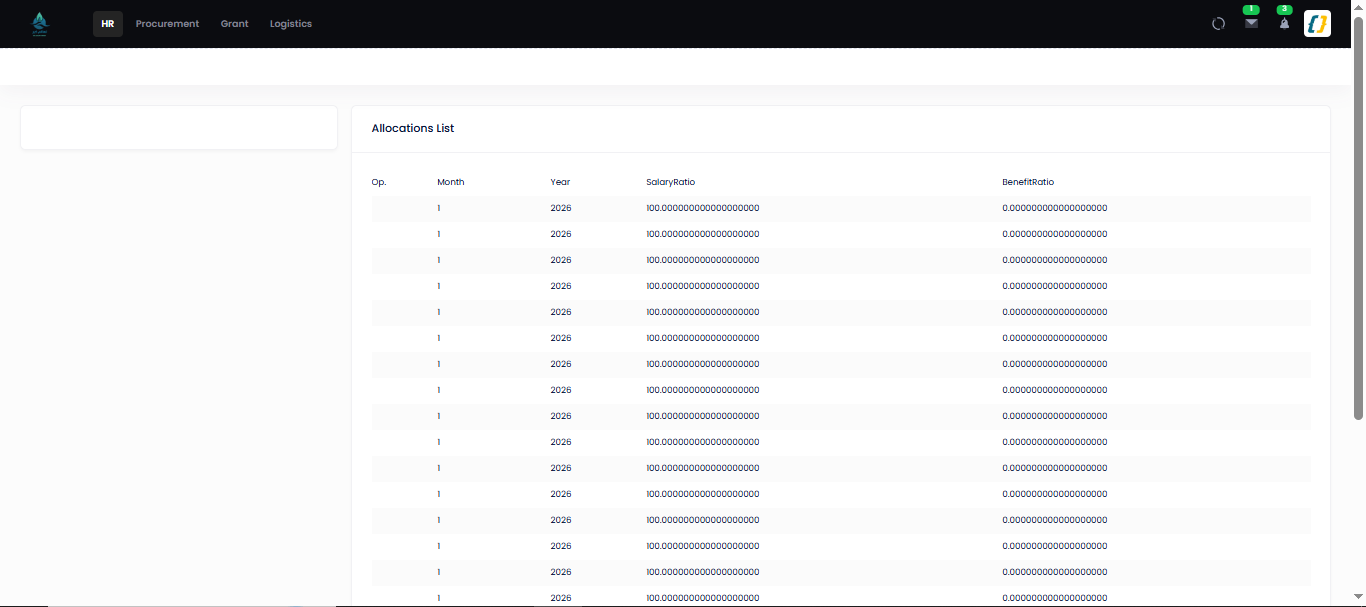Viewport: 1366px width, 607px height.
Task: Click the company logo in top-left corner
Action: pos(40,23)
